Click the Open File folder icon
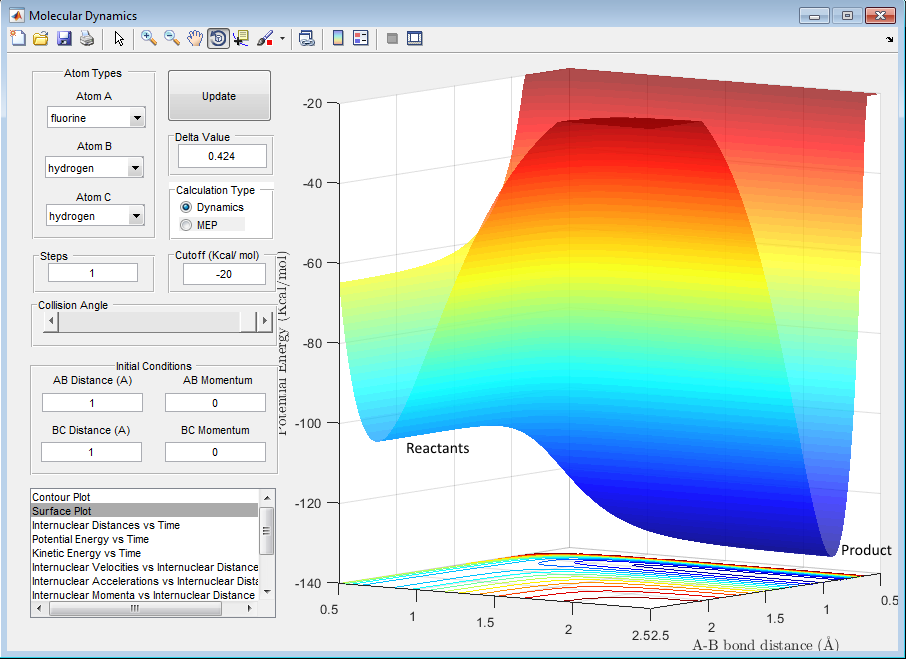 [41, 39]
